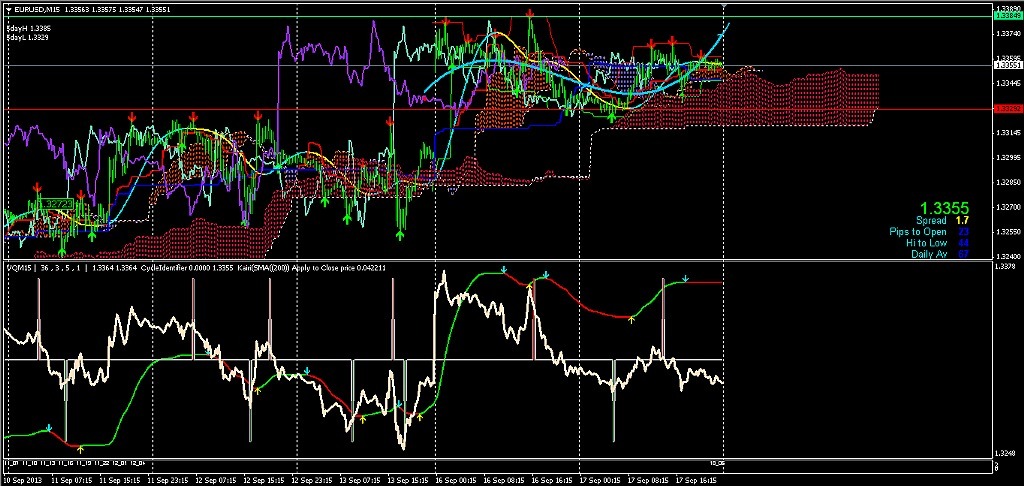Select the green horizontal line at 1.33849

pos(496,16)
